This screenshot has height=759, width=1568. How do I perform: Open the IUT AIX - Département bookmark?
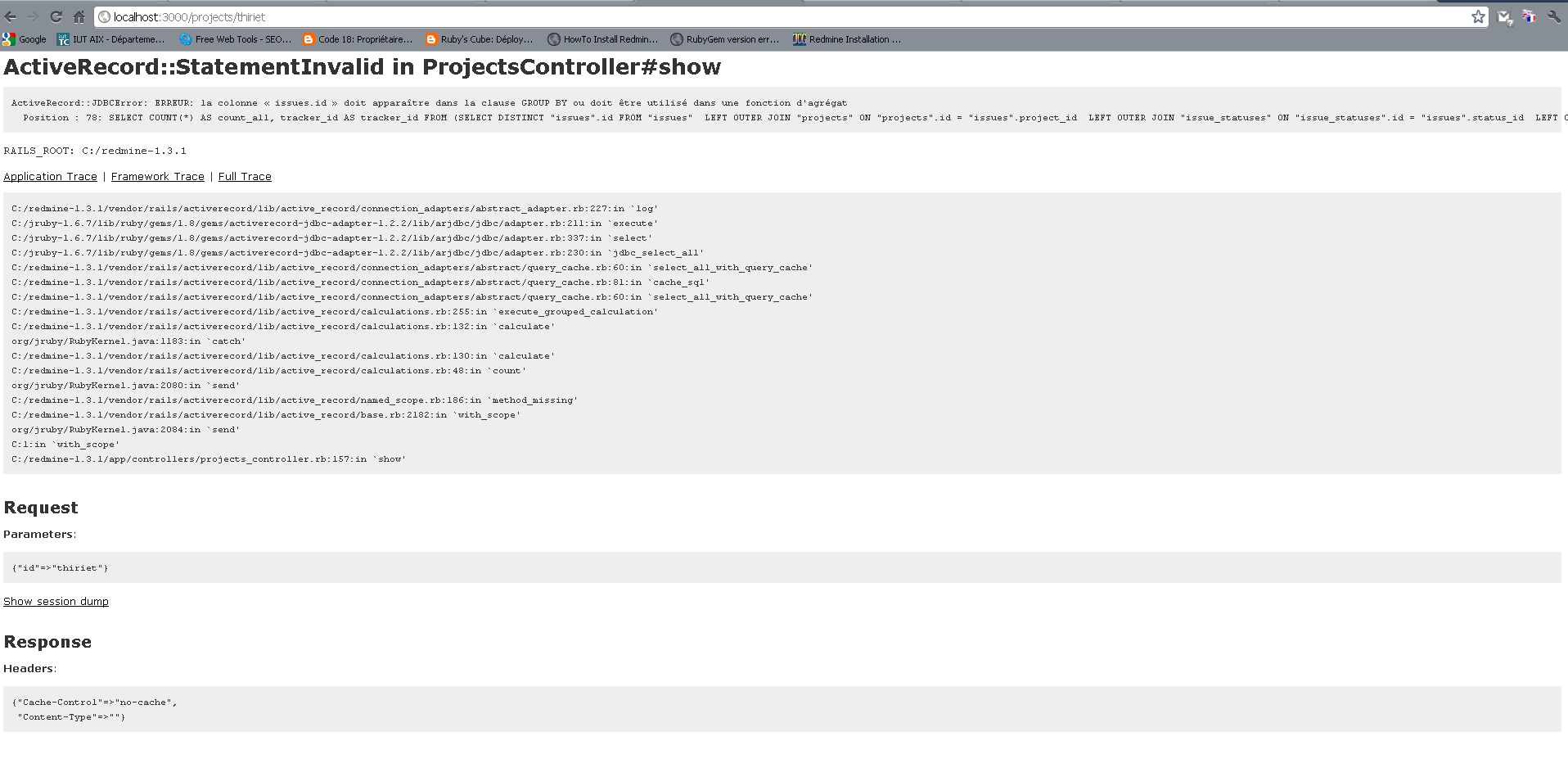click(x=111, y=39)
